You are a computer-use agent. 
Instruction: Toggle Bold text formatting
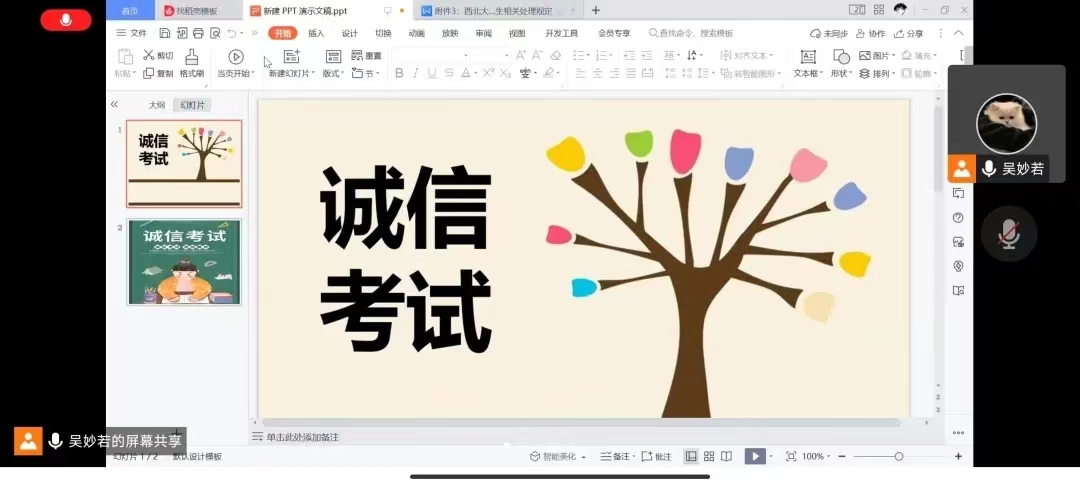399,73
